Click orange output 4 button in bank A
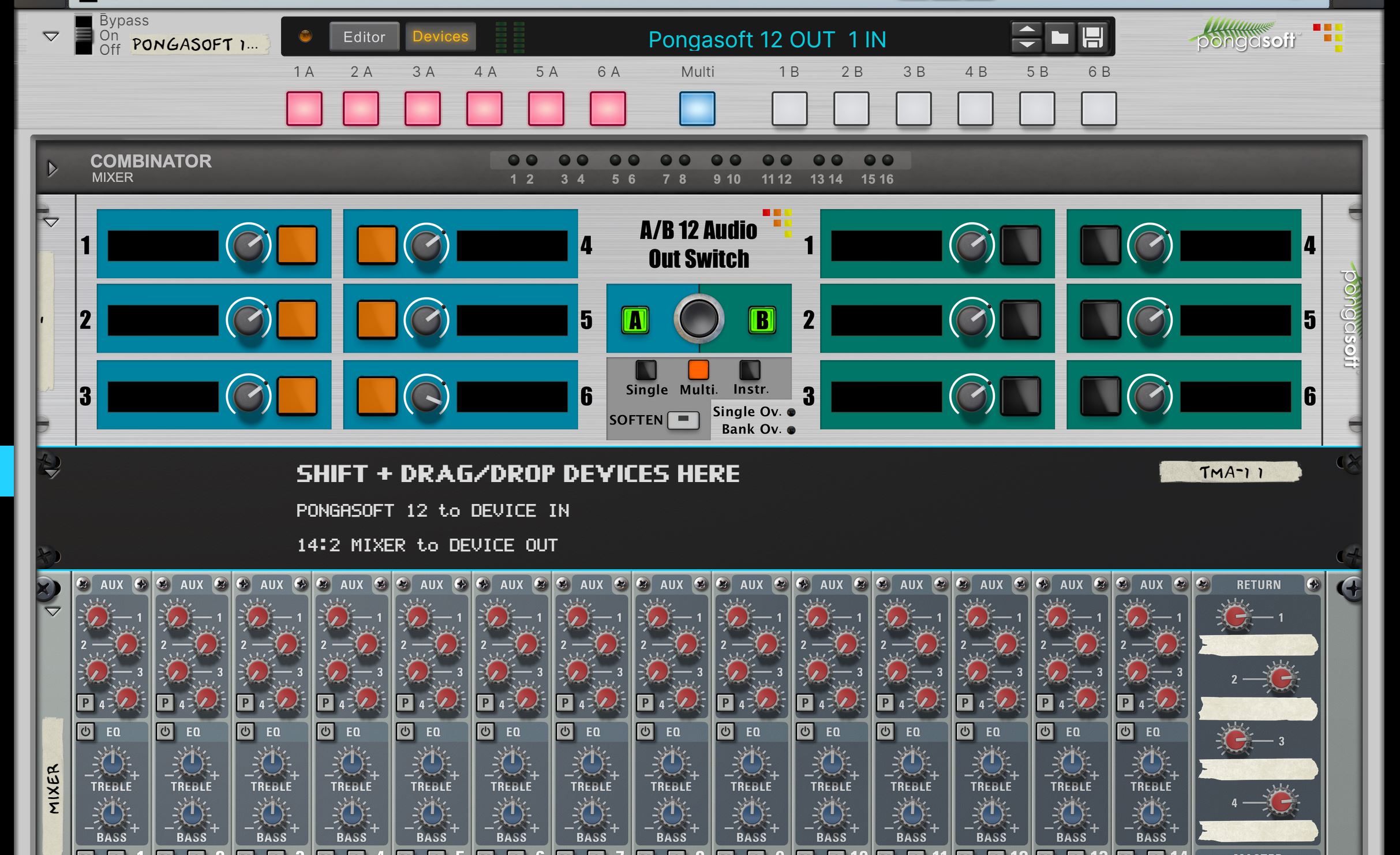This screenshot has width=1400, height=855. coord(377,245)
